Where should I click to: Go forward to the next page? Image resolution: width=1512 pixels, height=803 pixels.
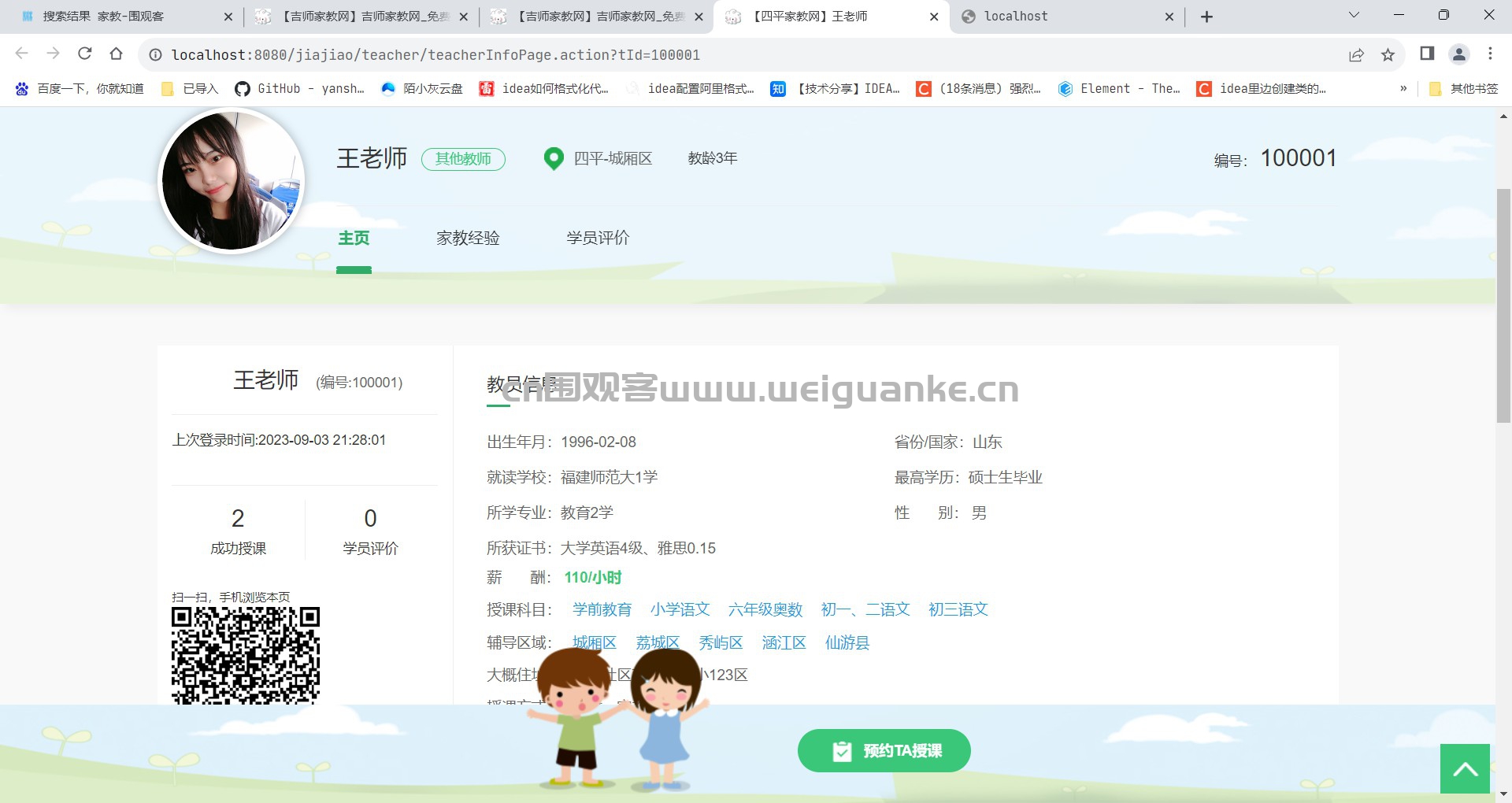click(53, 54)
